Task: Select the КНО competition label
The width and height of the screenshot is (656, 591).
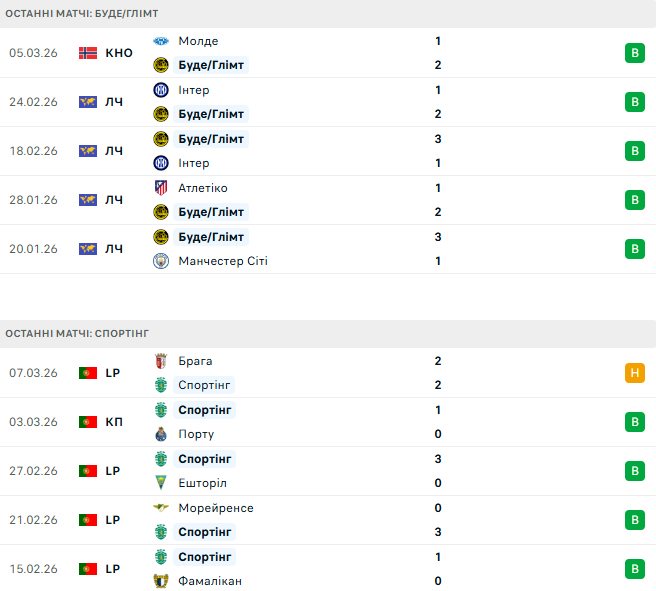Action: coord(118,53)
